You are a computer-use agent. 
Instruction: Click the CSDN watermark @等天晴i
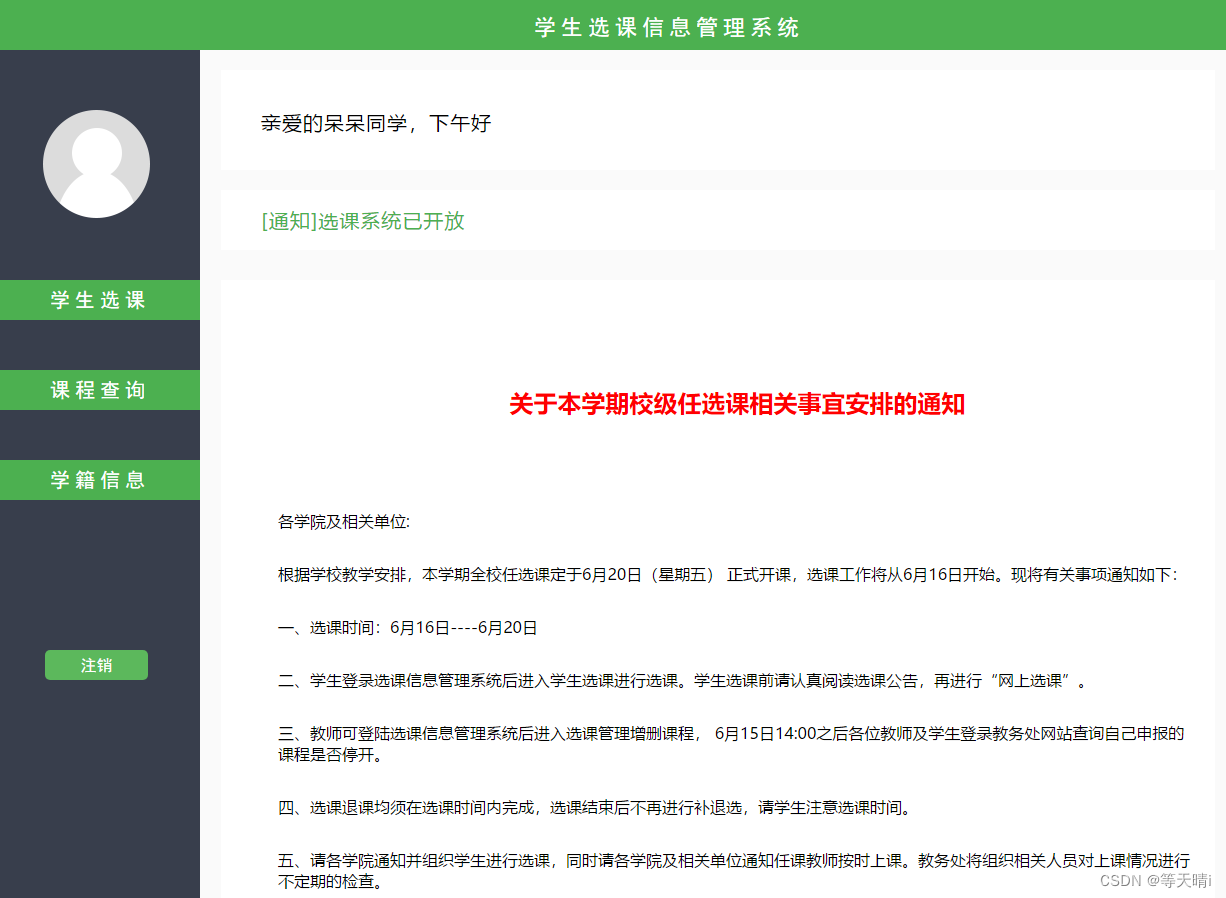pyautogui.click(x=1156, y=881)
